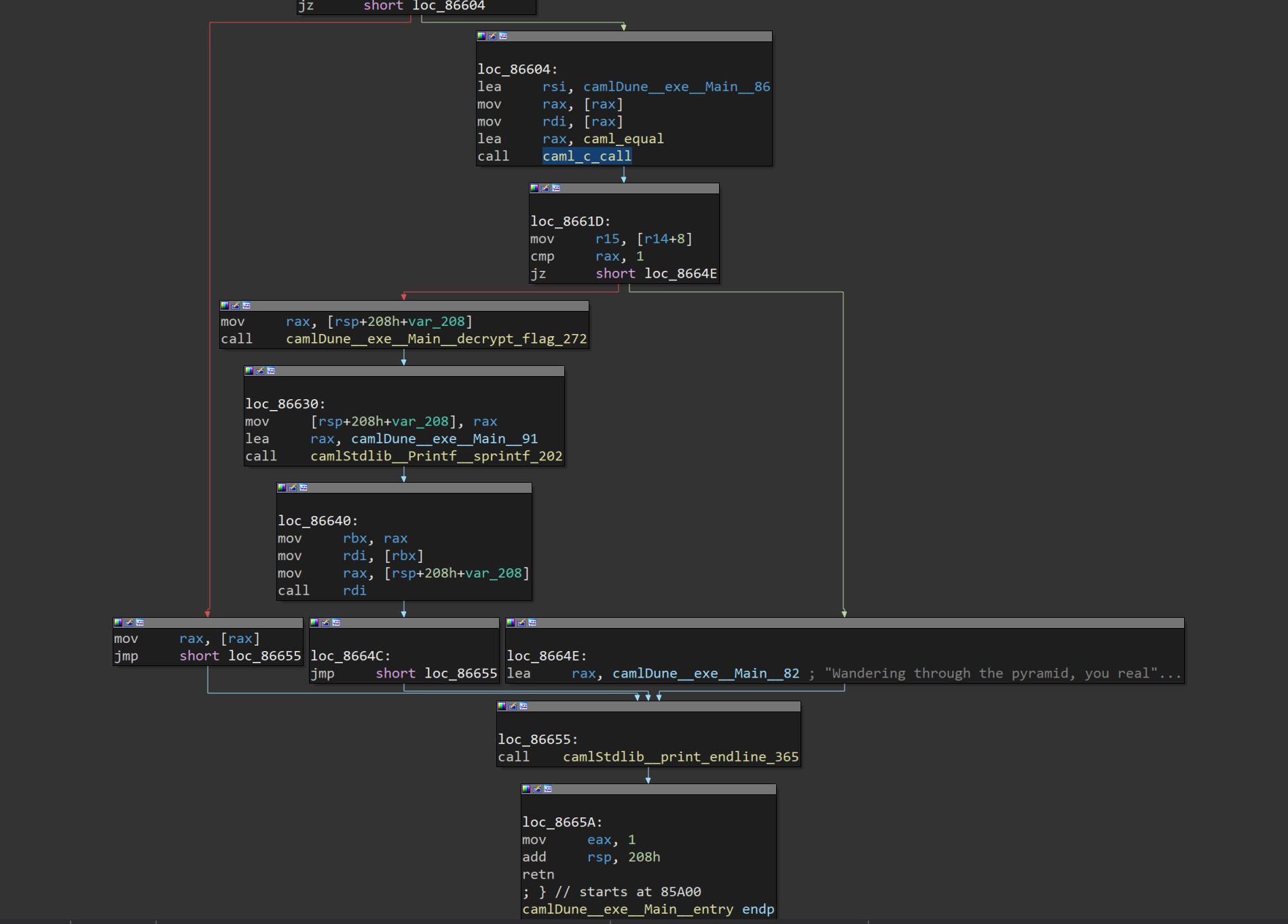The width and height of the screenshot is (1288, 924).
Task: Click 'mov eax, 1' instruction
Action: coord(579,840)
